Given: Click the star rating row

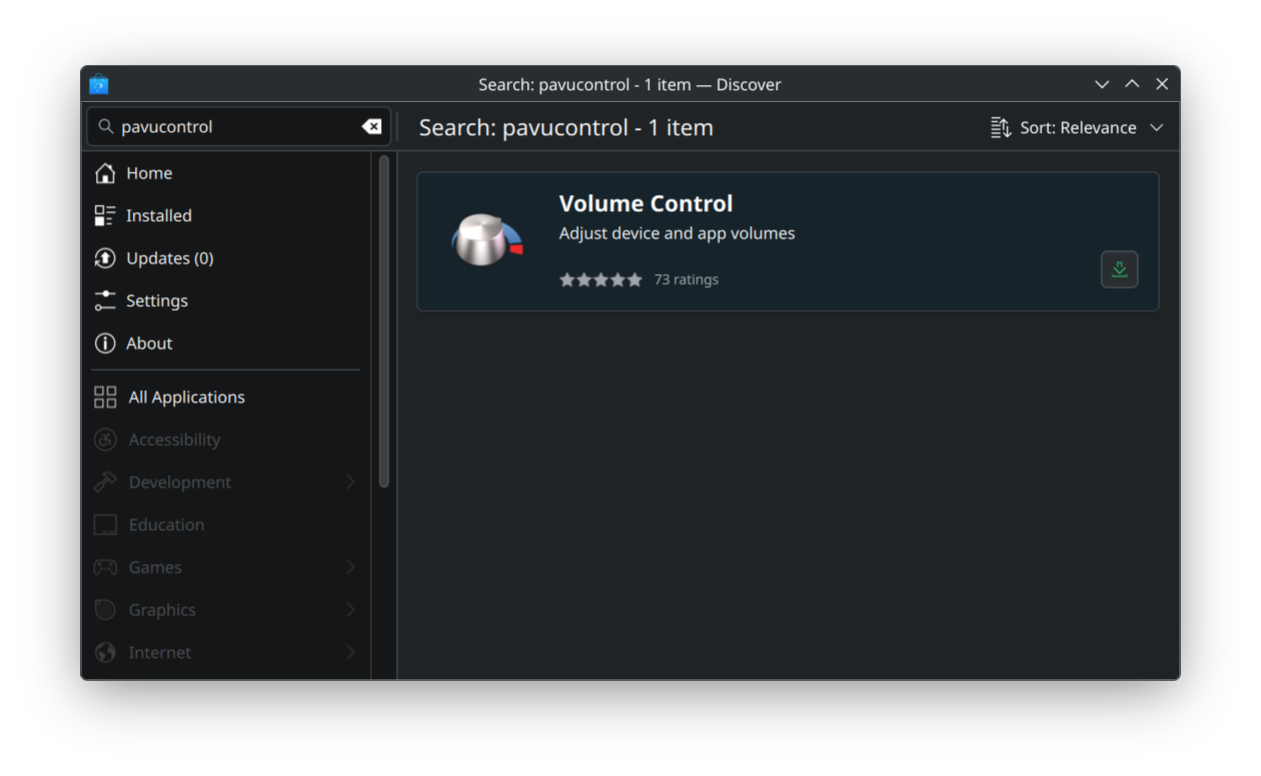Looking at the screenshot, I should 600,279.
